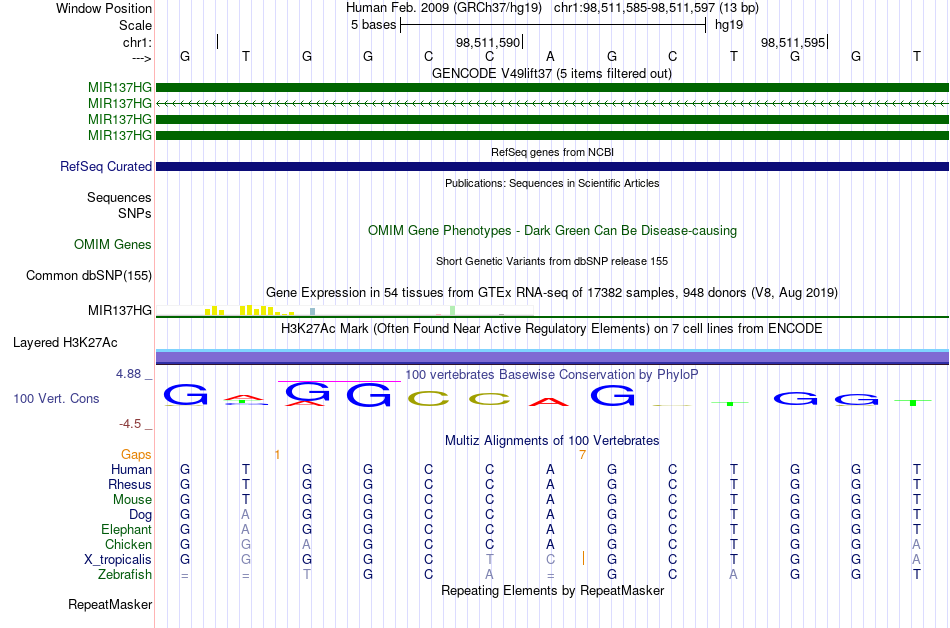This screenshot has width=950, height=628.
Task: Click the chr1: label in the base position track
Action: point(137,42)
